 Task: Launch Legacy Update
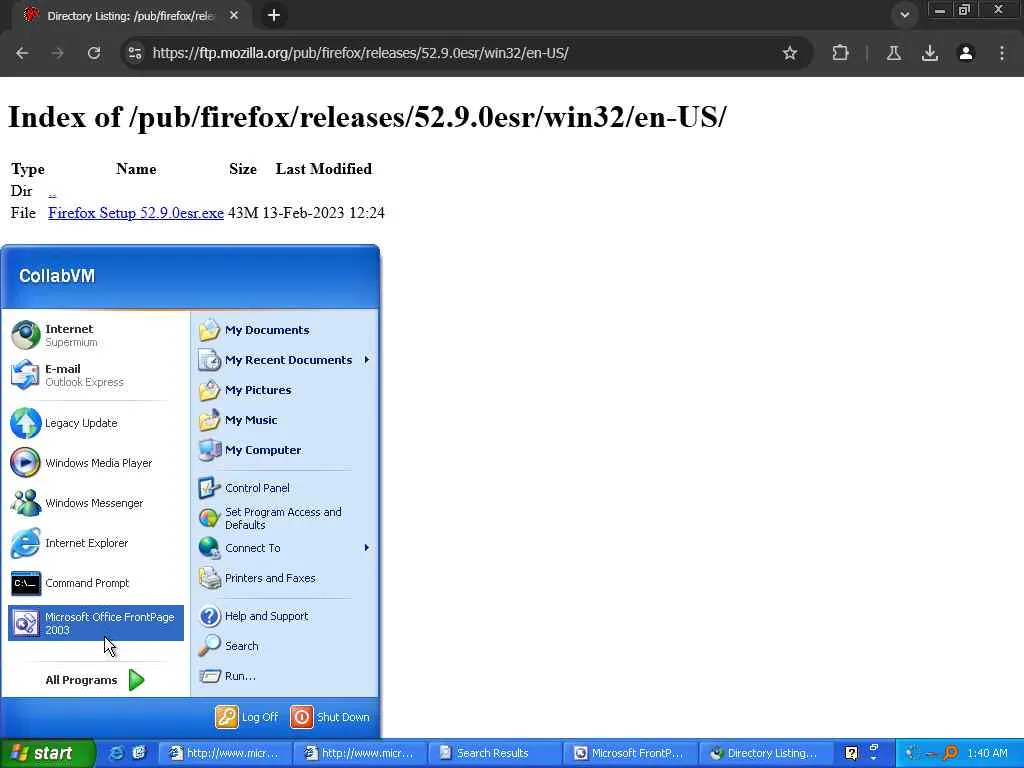pos(96,423)
